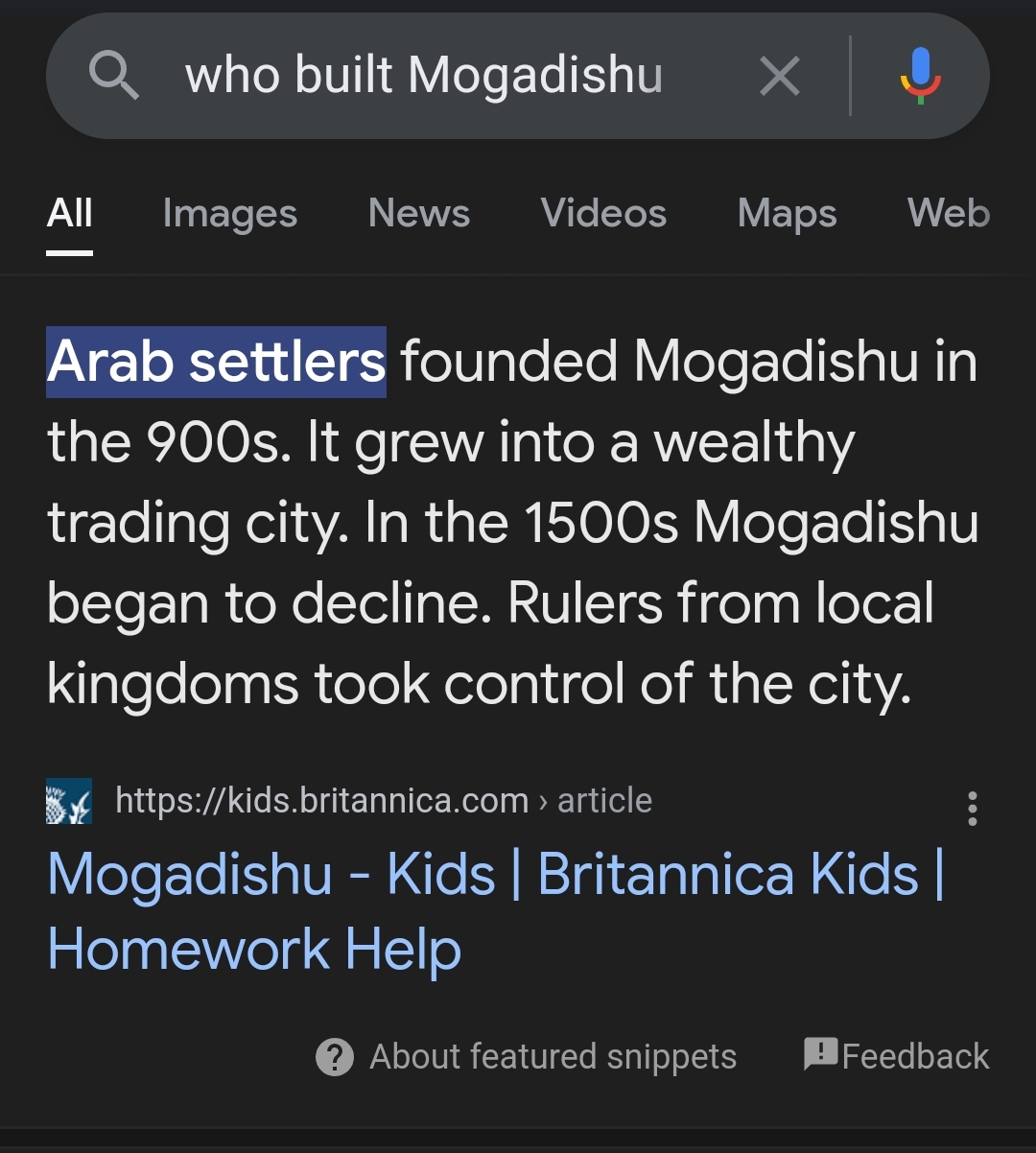Click the Britannica Kids favicon
Viewport: 1036px width, 1153px height.
[69, 801]
